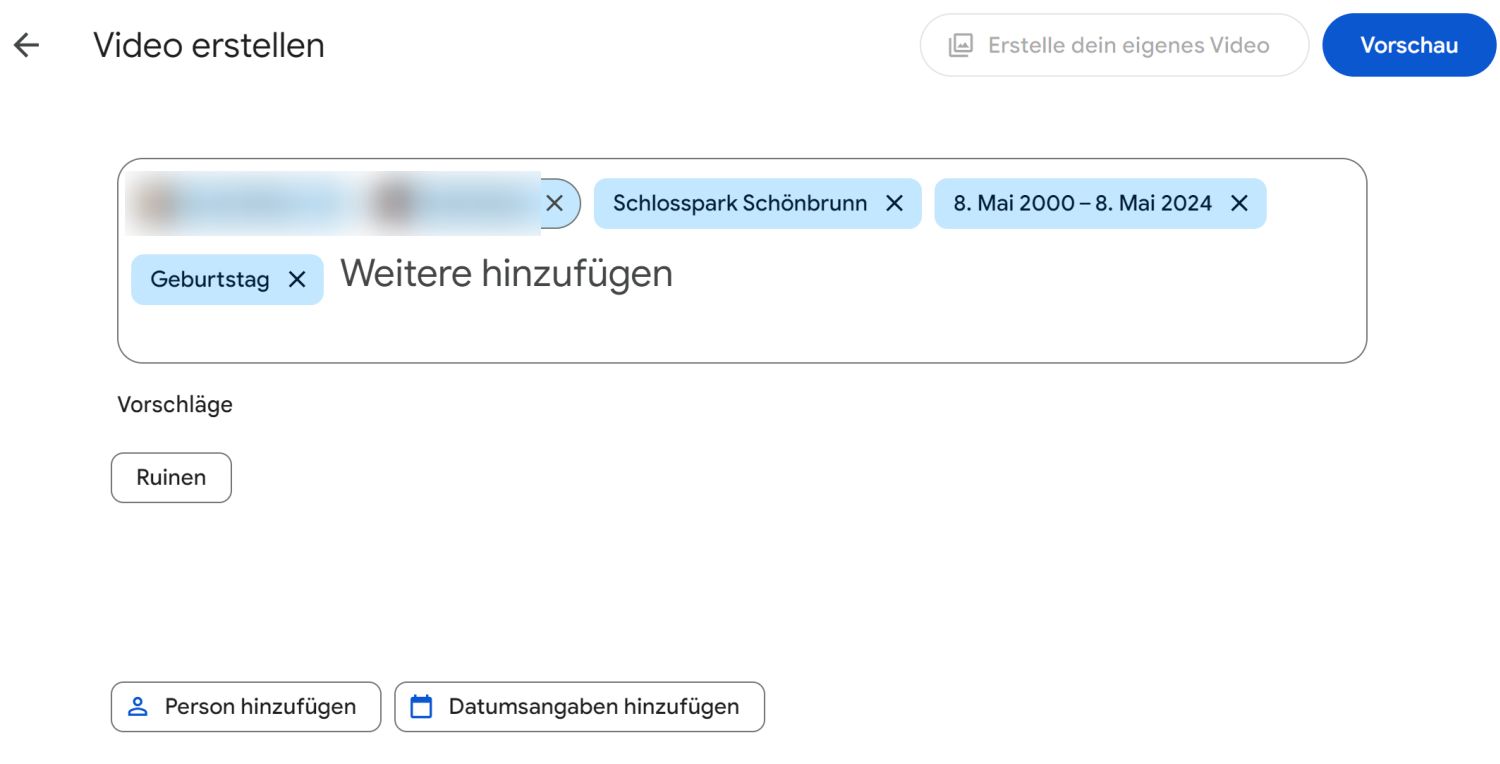Select the 'Schlosspark Schönbrunn' chip label
The width and height of the screenshot is (1500, 764).
click(x=740, y=203)
